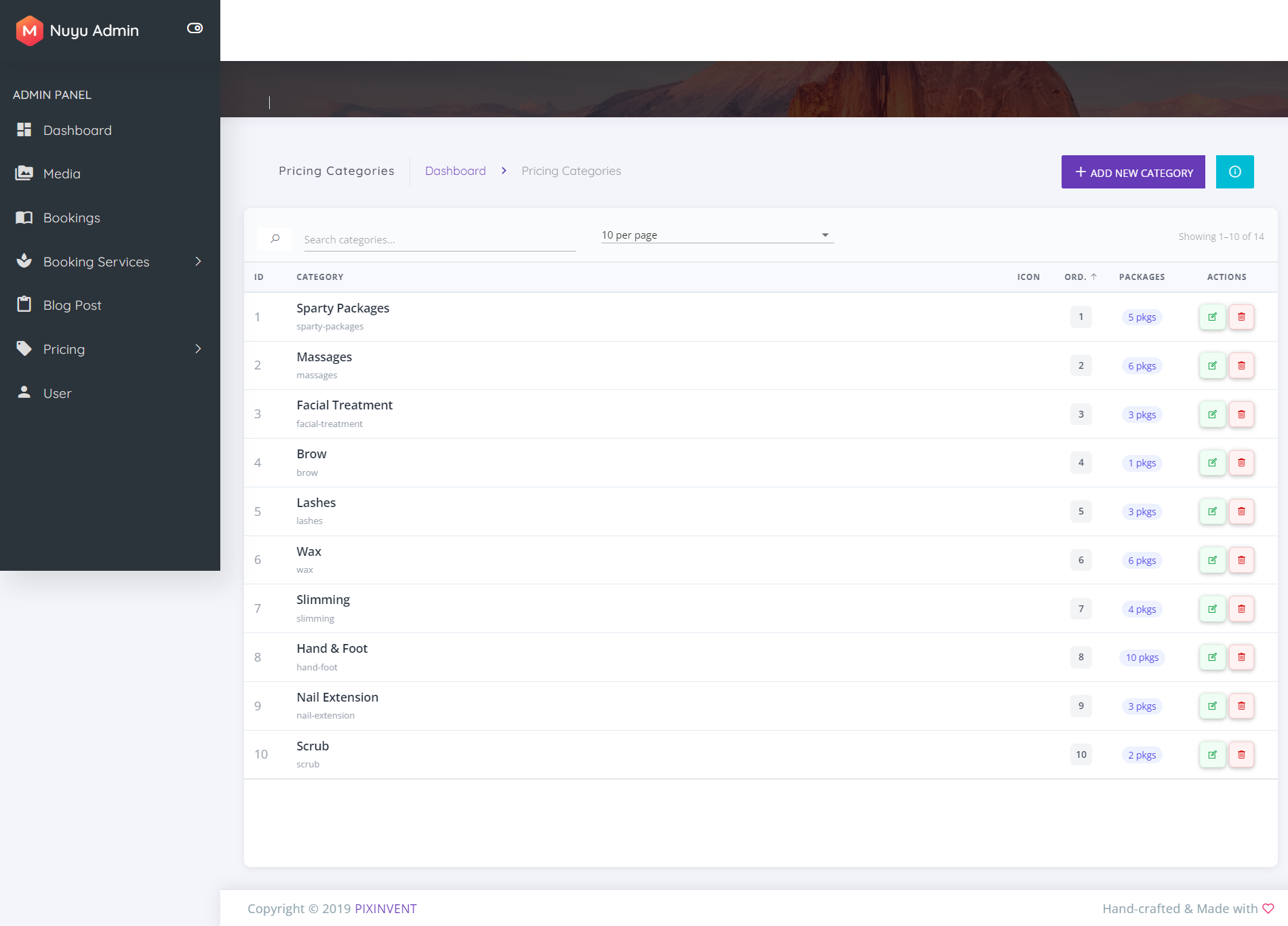Delete the Brow category

click(x=1241, y=463)
